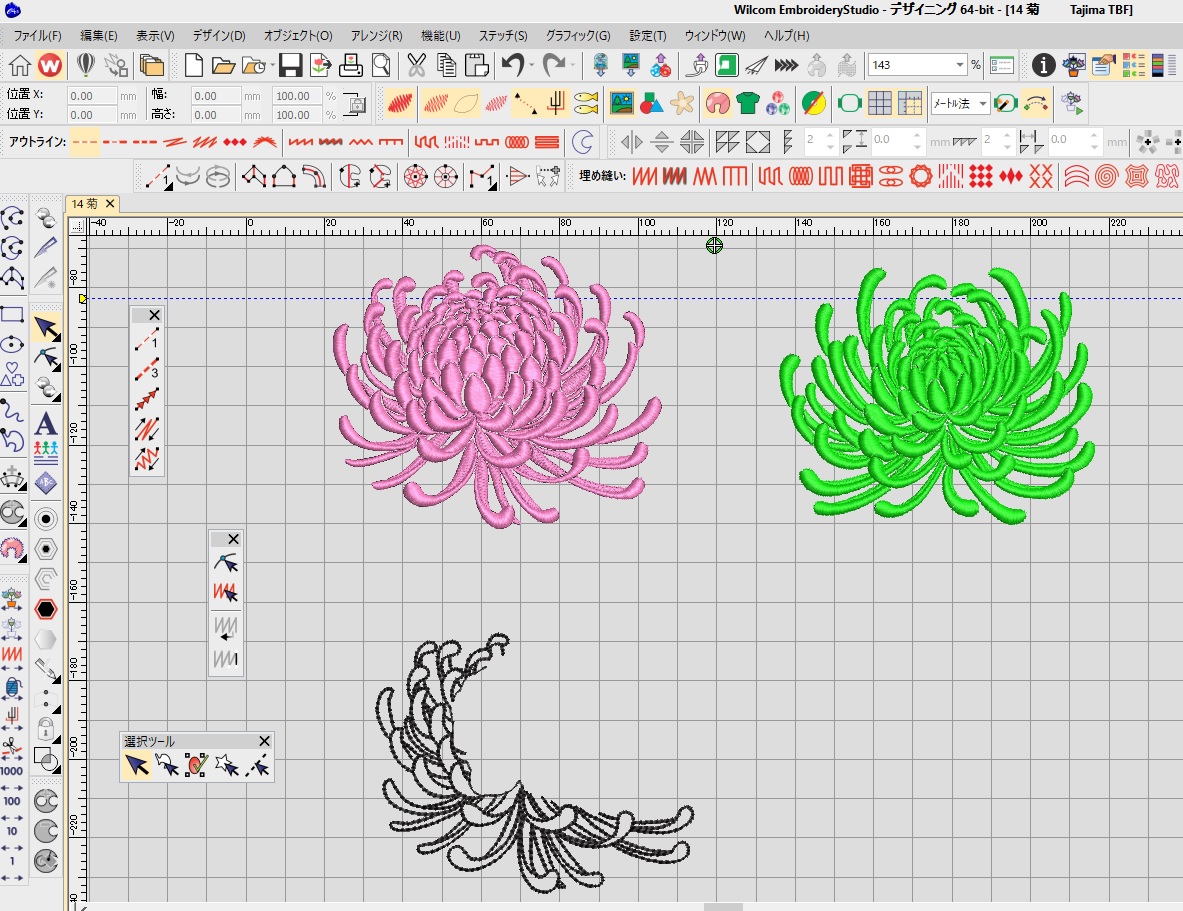
Task: Open the グラフィック(G) menu
Action: point(578,35)
